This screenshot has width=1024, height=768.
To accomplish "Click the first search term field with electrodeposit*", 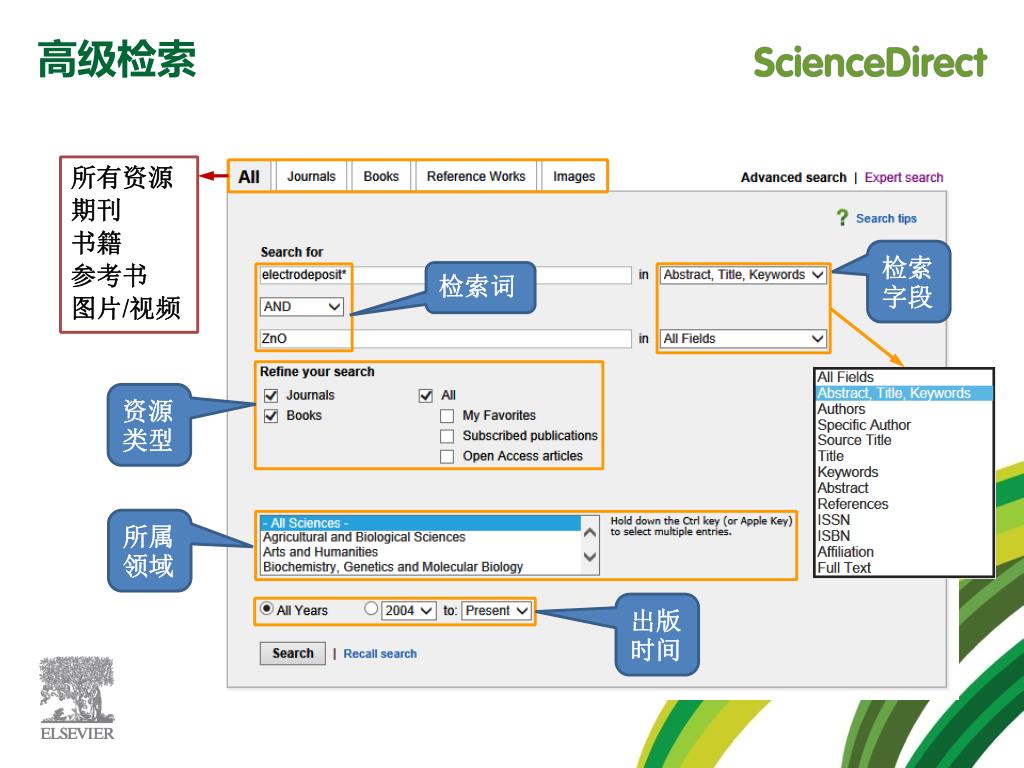I will click(445, 274).
